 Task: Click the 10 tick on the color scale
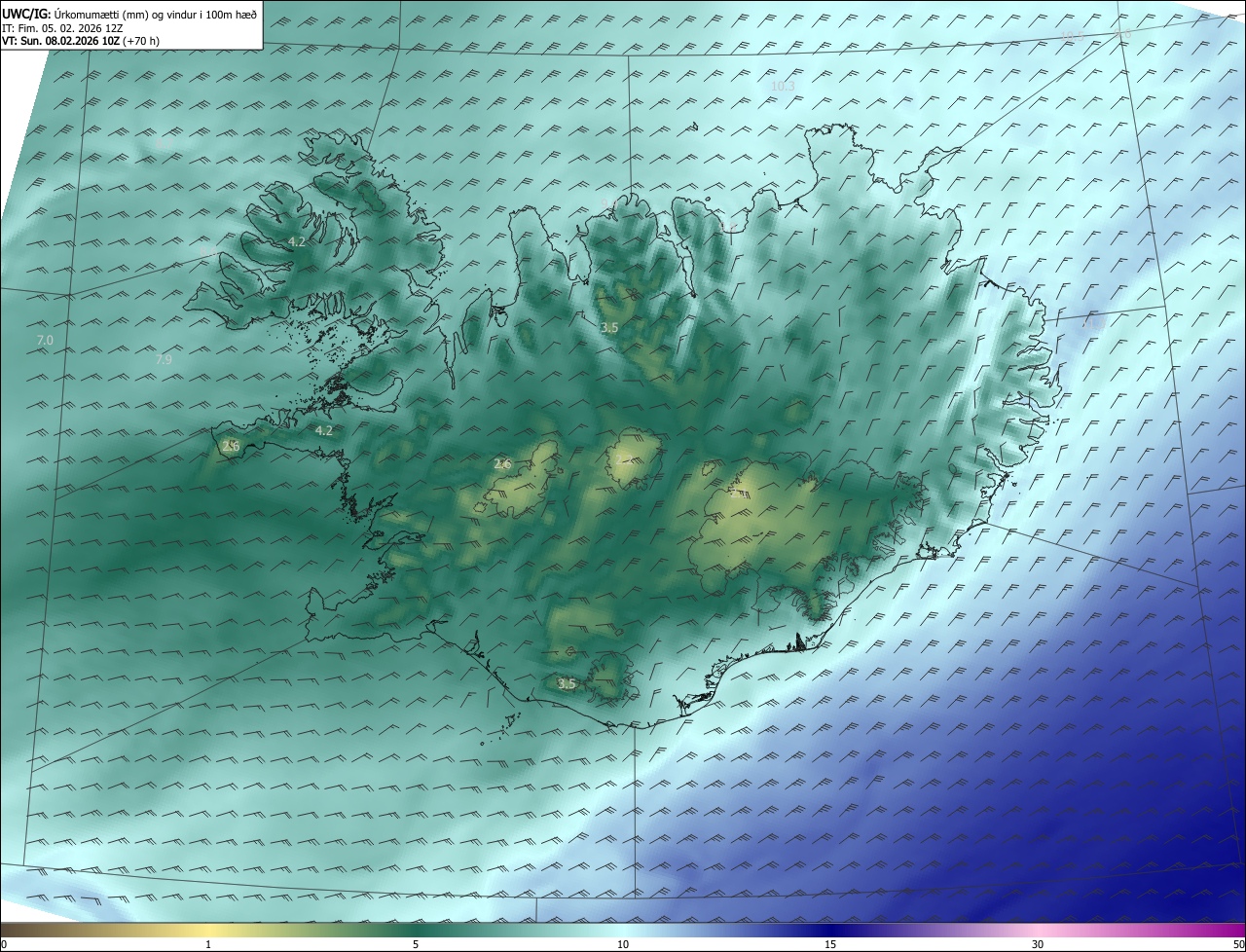[623, 944]
